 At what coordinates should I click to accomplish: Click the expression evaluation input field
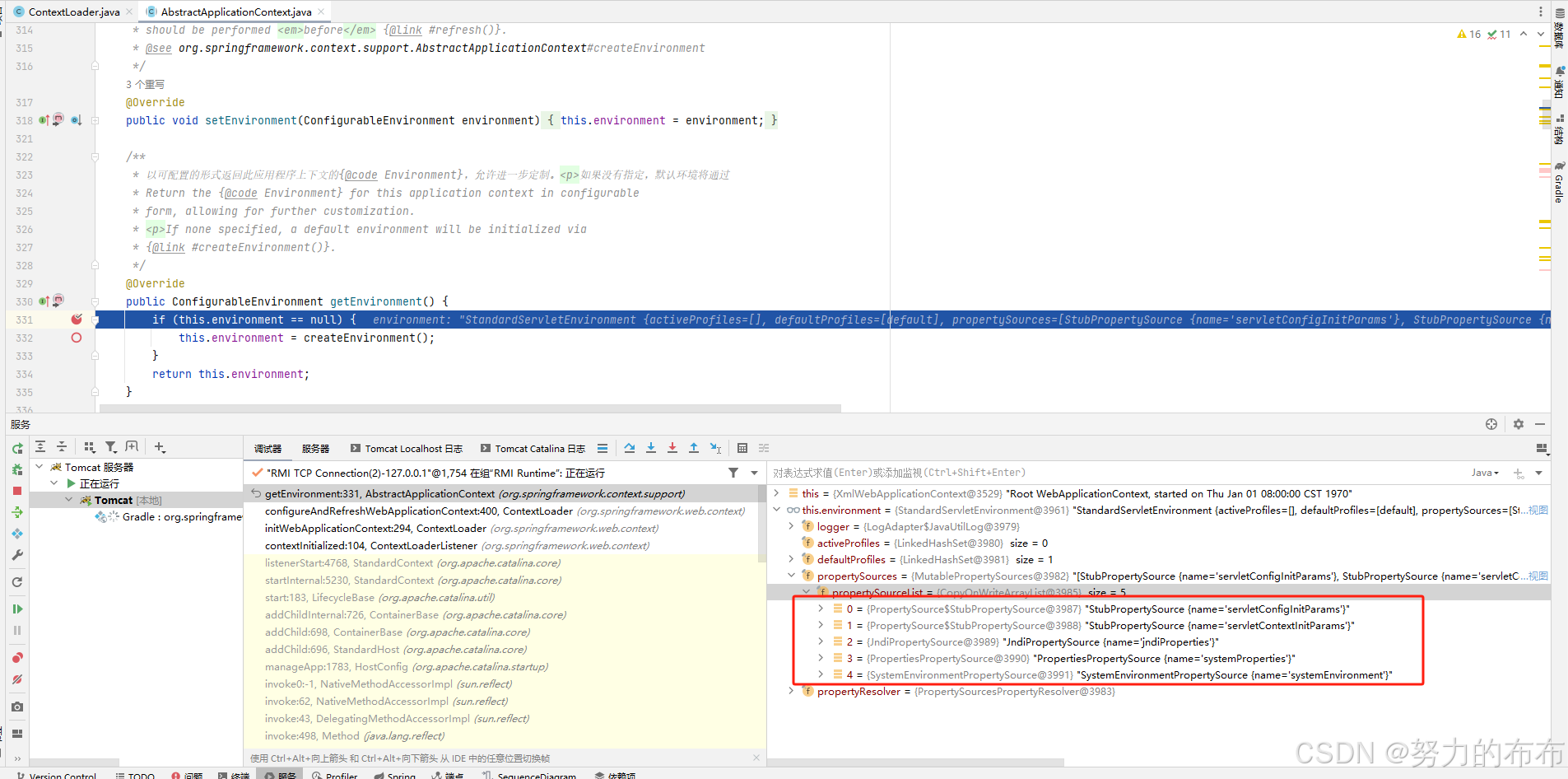click(1115, 473)
